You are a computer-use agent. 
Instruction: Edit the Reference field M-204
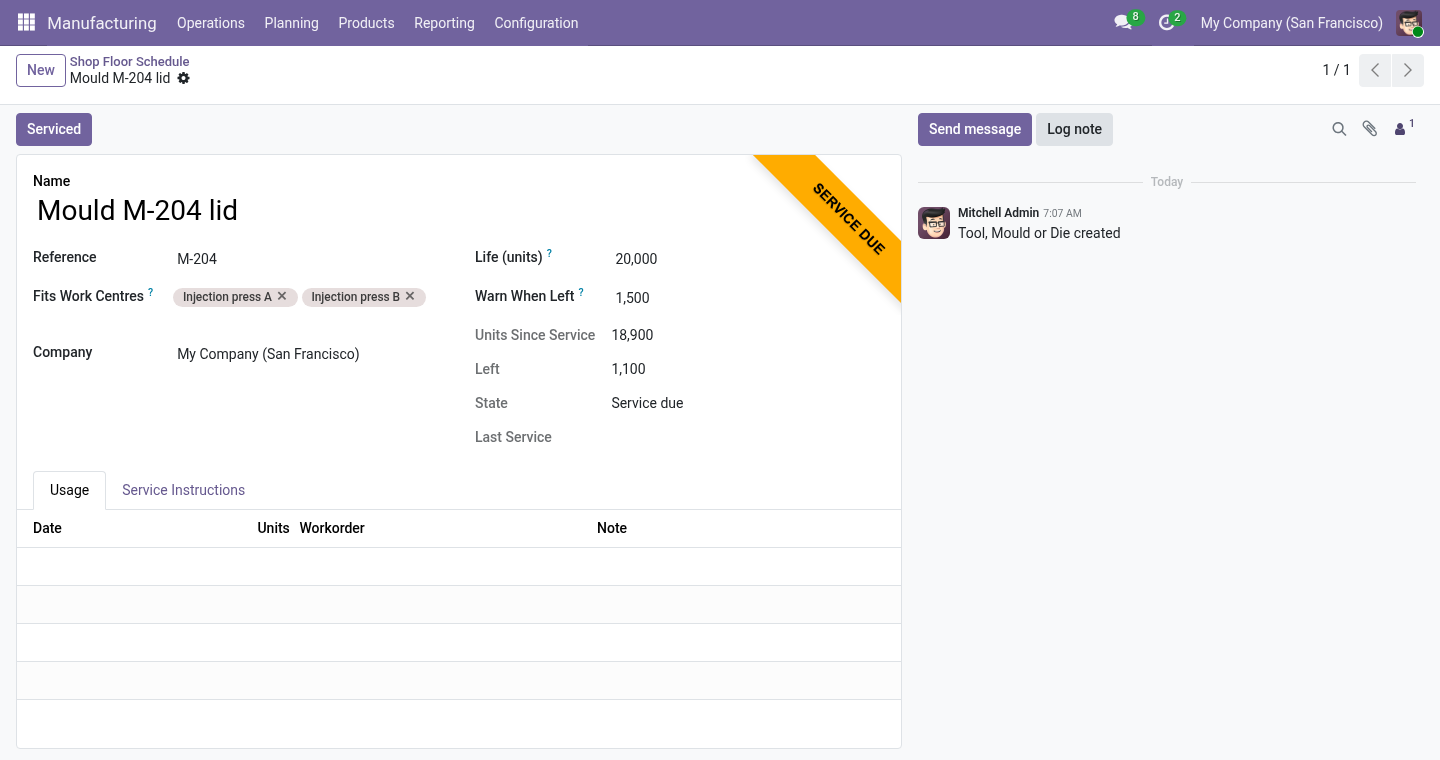pyautogui.click(x=310, y=259)
